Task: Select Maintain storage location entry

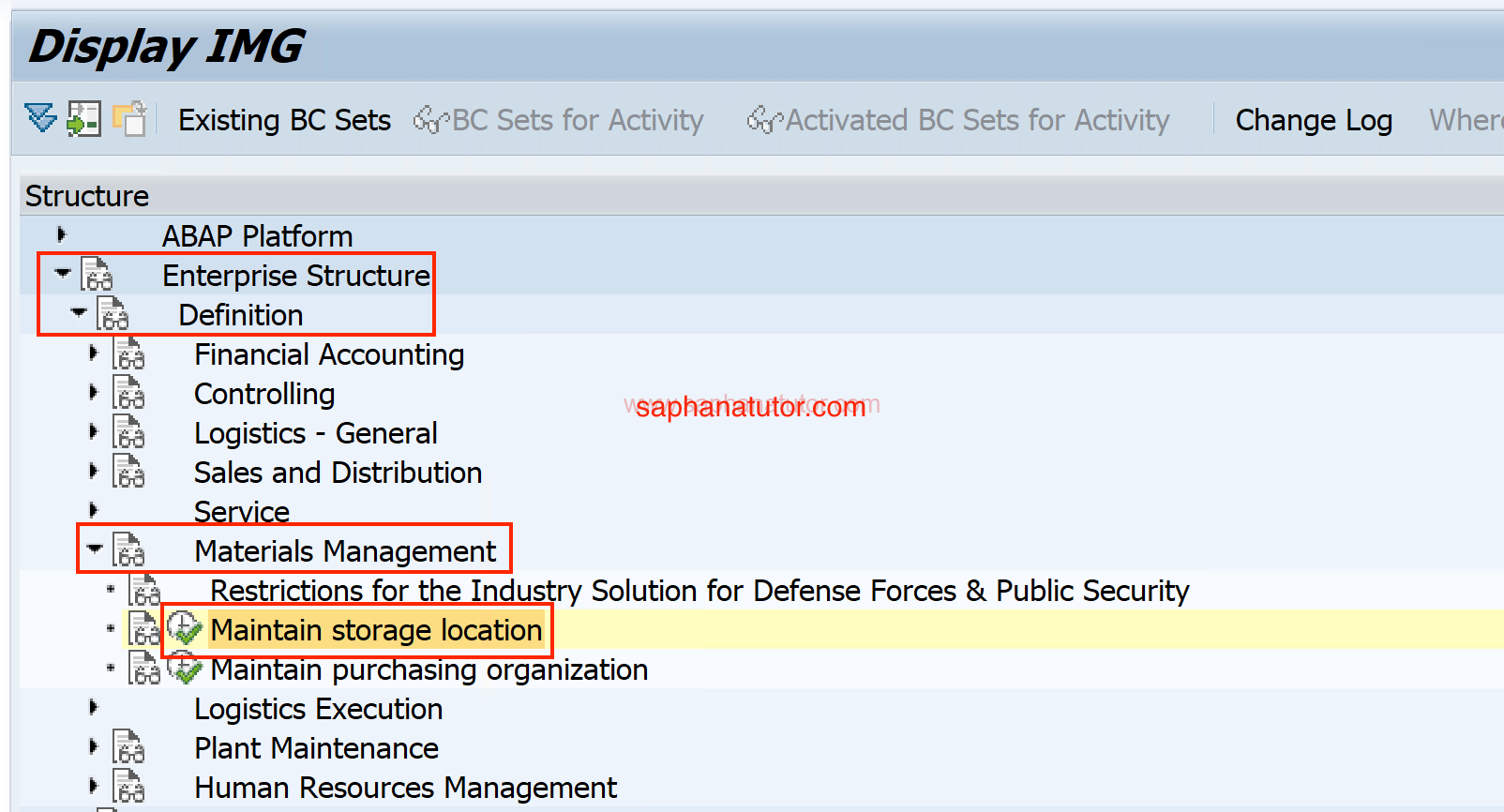Action: click(x=376, y=630)
